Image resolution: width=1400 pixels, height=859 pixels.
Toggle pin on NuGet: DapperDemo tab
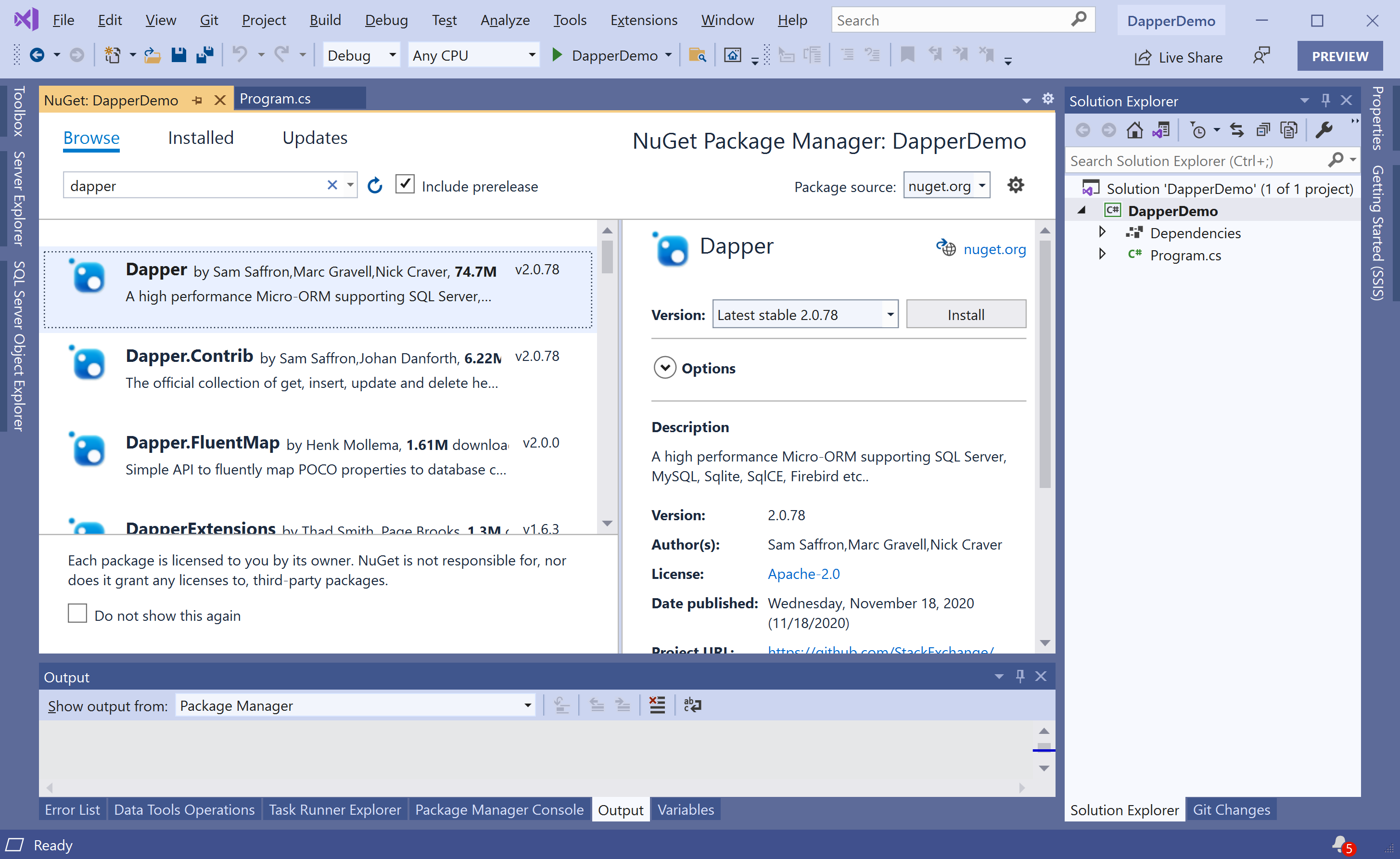197,100
